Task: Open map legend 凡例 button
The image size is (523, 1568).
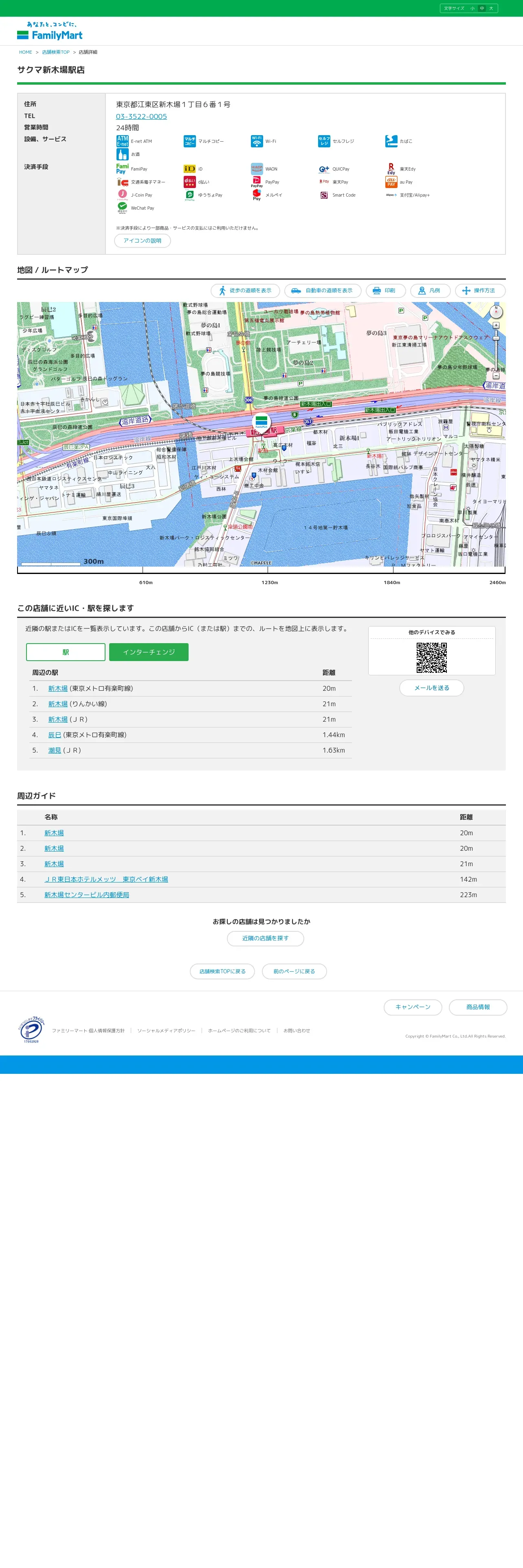Action: (x=431, y=291)
